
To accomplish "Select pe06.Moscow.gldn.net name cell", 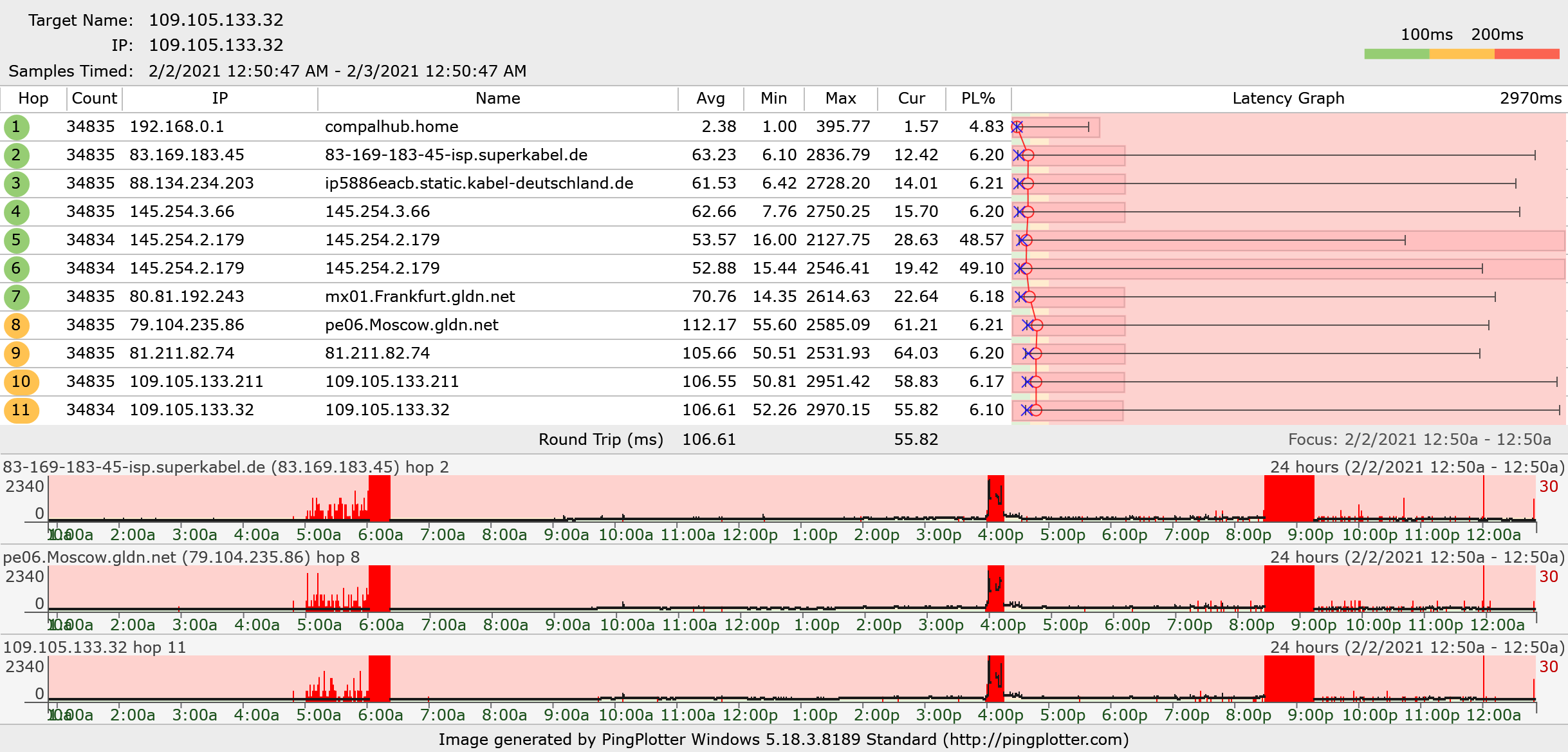I will pos(412,325).
